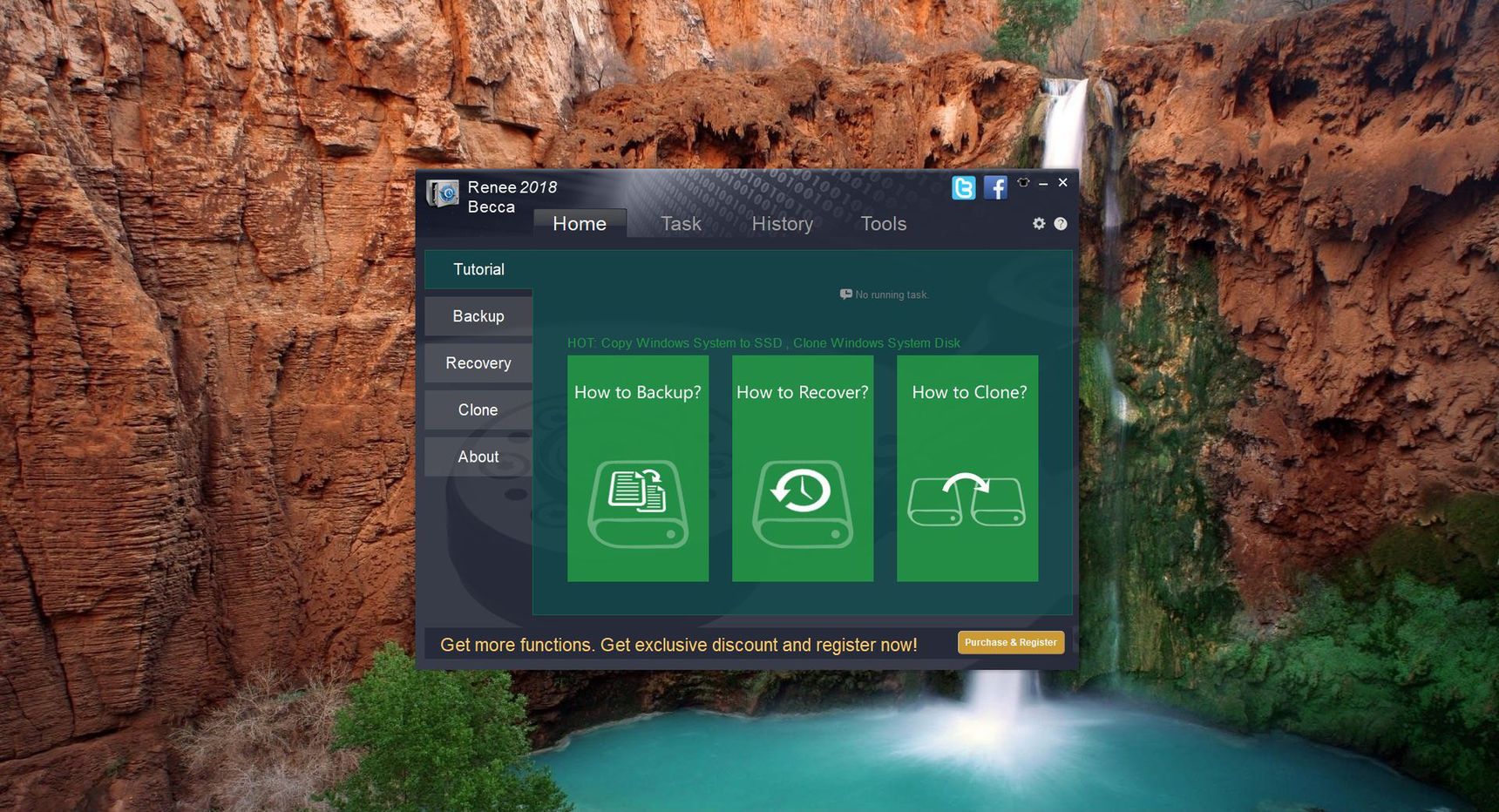Click the discount and register banner text
Screen dimensions: 1499x812
(x=679, y=645)
